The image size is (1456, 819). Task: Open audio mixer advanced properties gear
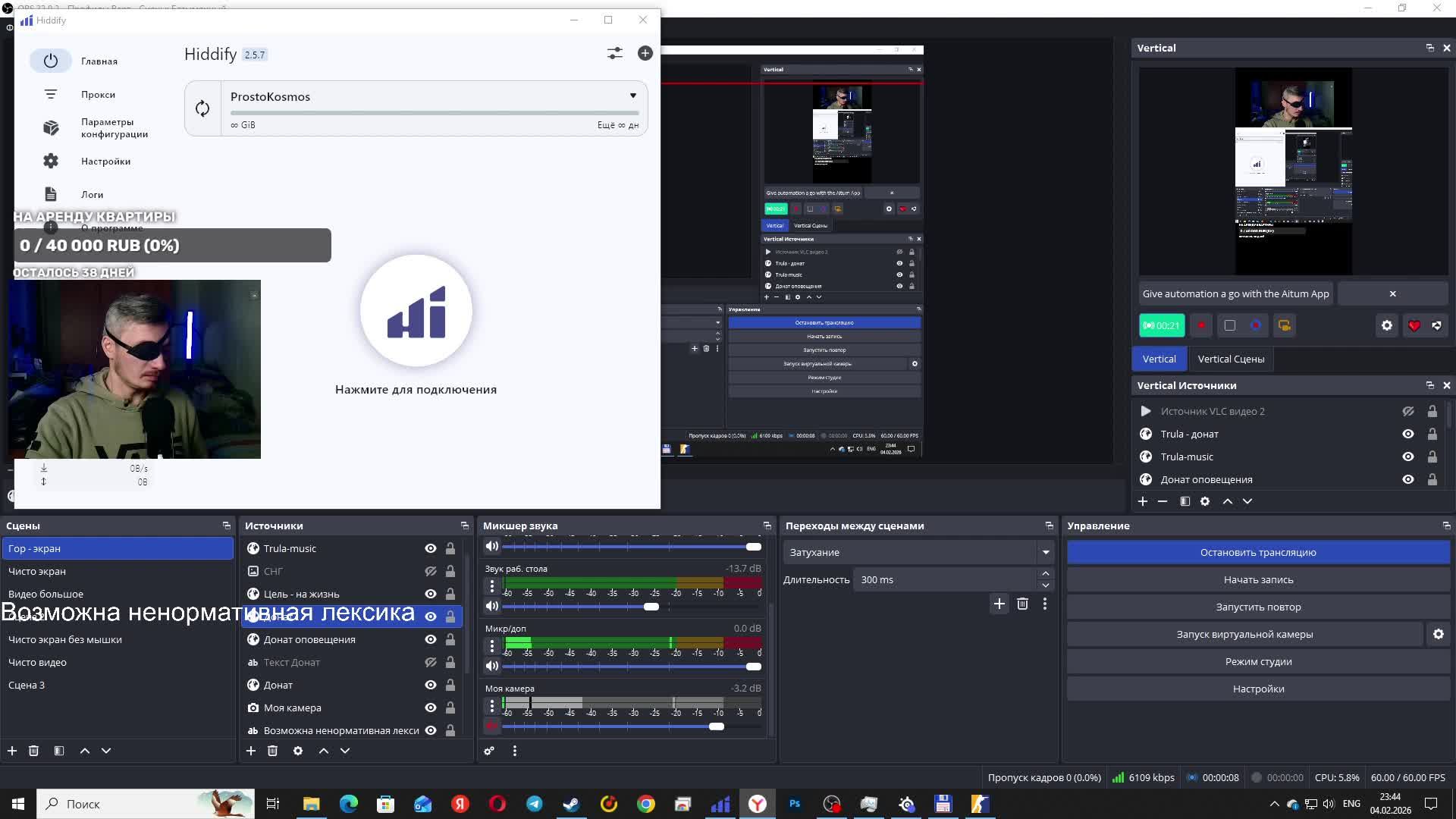489,751
